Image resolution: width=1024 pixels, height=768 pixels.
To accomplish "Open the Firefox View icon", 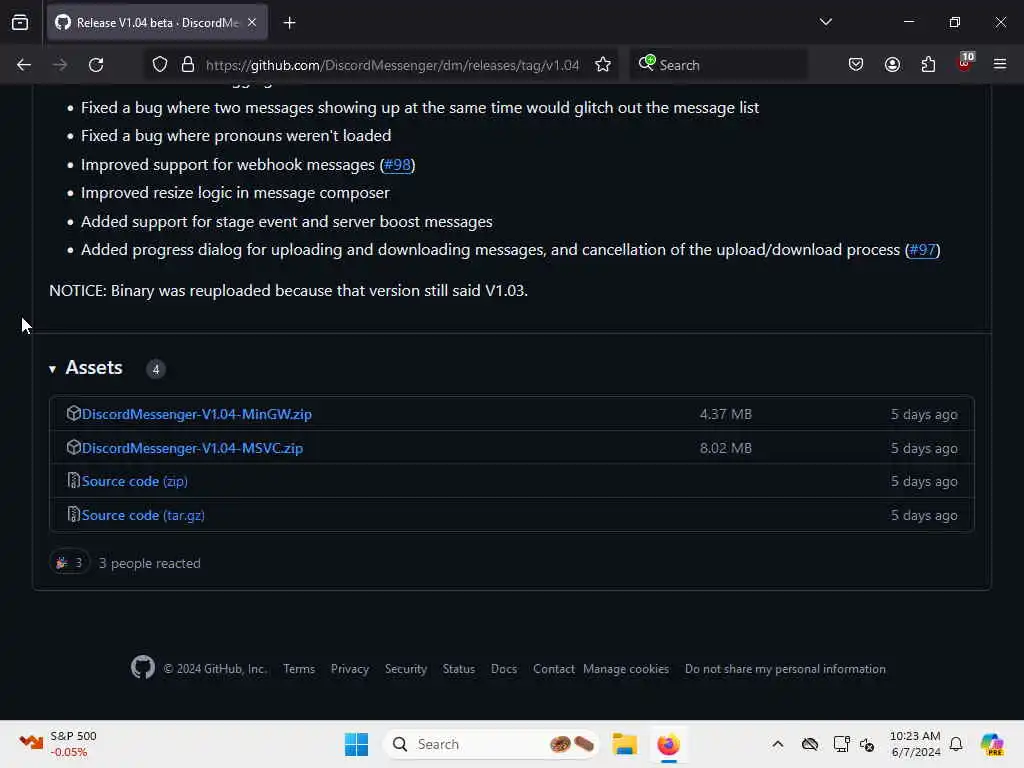I will [x=20, y=23].
